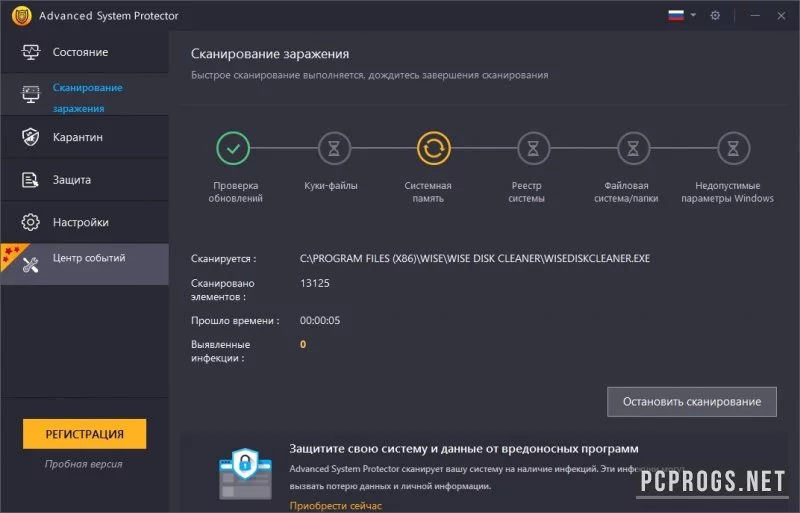Viewport: 800px width, 513px height.
Task: Click the Карантин shield icon
Action: 30,137
